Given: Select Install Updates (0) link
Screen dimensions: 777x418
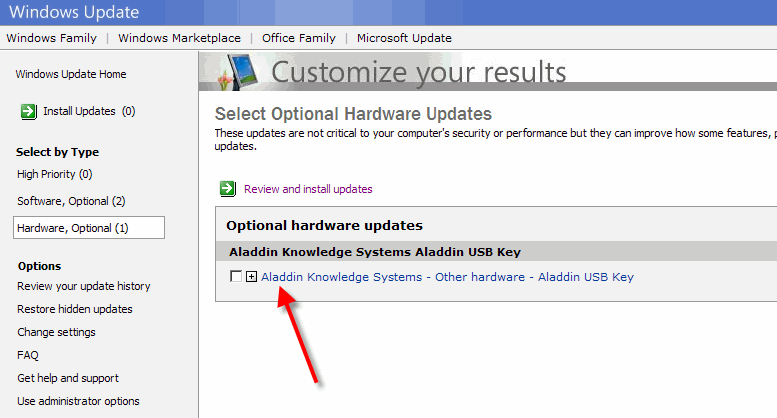Looking at the screenshot, I should click(x=89, y=111).
